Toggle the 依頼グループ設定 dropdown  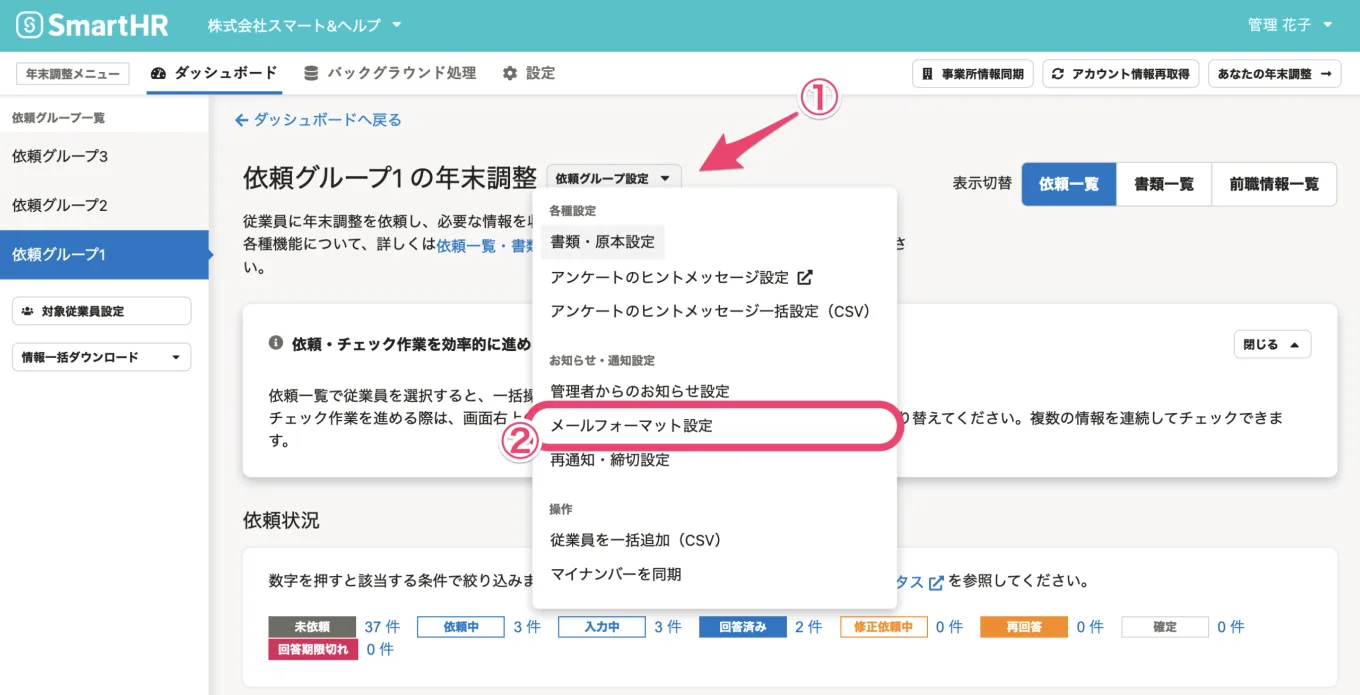tap(614, 178)
